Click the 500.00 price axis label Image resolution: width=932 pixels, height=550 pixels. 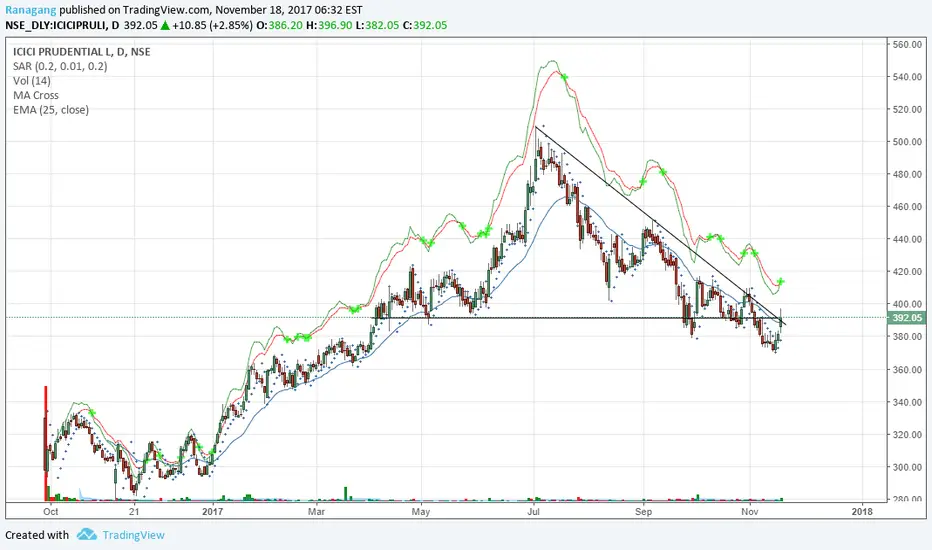click(907, 142)
